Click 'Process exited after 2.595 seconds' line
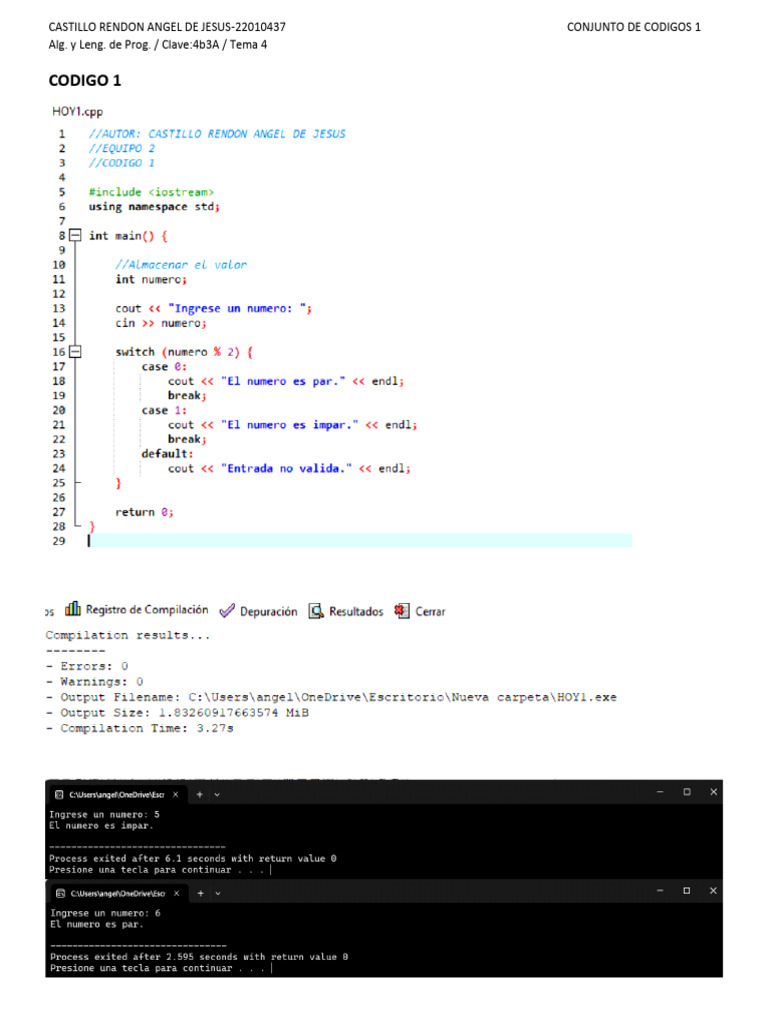Viewport: 768px width, 1024px height. 199,957
